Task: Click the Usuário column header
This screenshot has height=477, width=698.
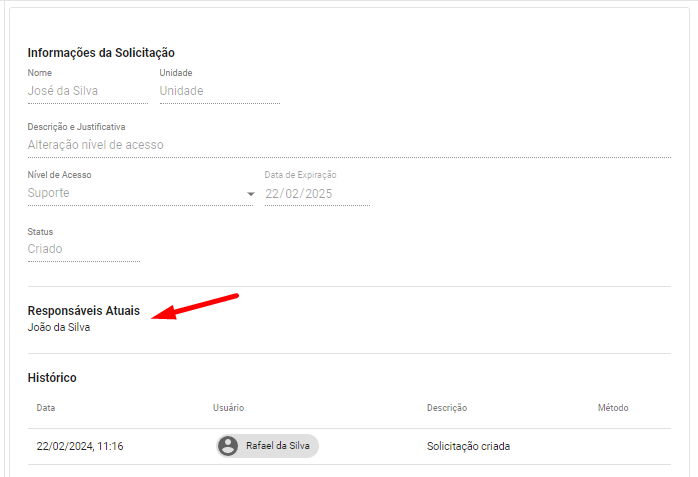Action: tap(228, 408)
